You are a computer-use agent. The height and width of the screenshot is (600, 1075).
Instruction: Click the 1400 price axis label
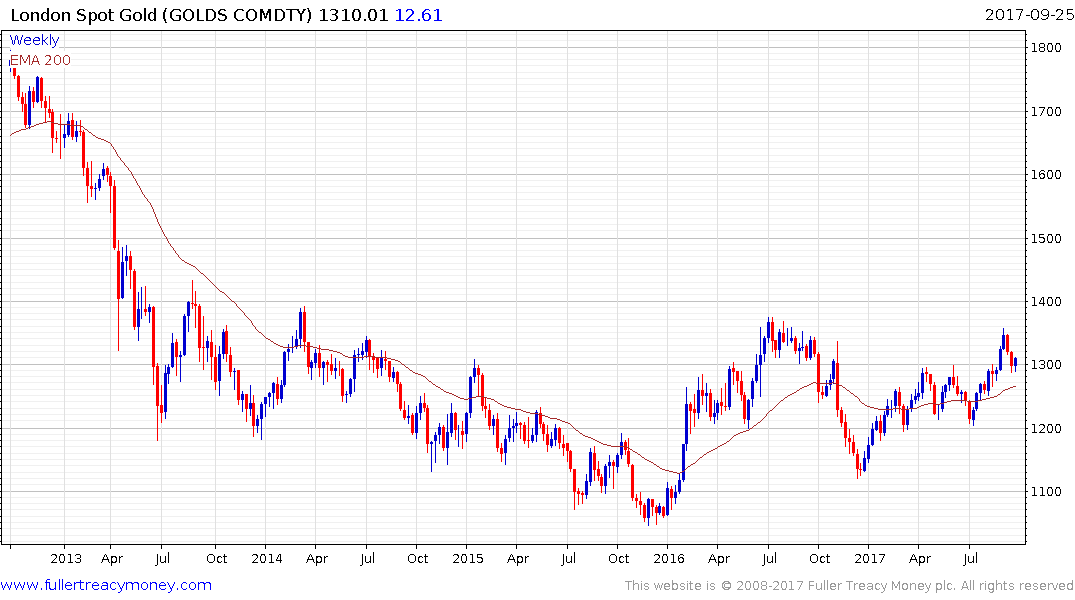(x=1046, y=302)
